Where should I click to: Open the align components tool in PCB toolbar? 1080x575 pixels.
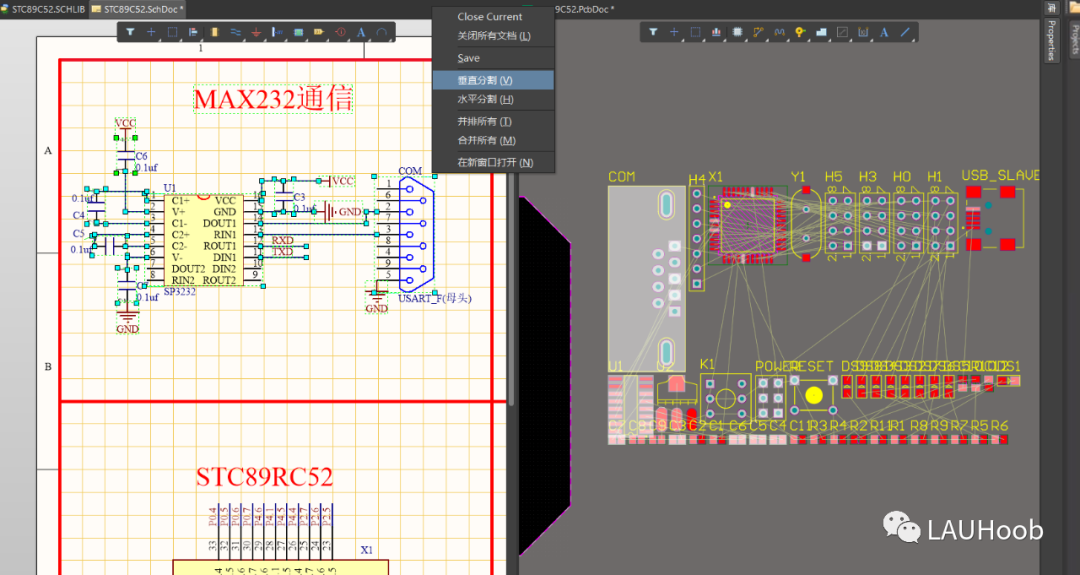pos(716,32)
